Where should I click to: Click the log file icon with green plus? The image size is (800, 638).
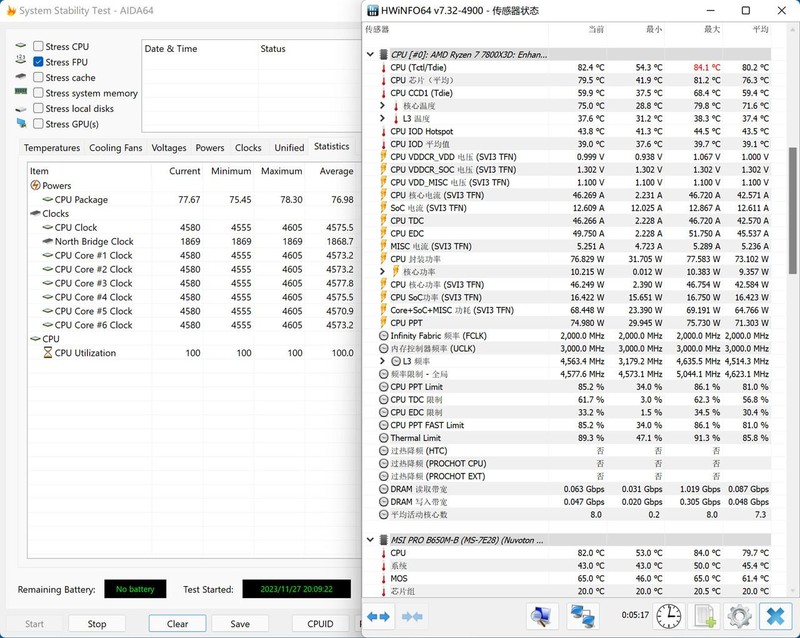coord(706,616)
